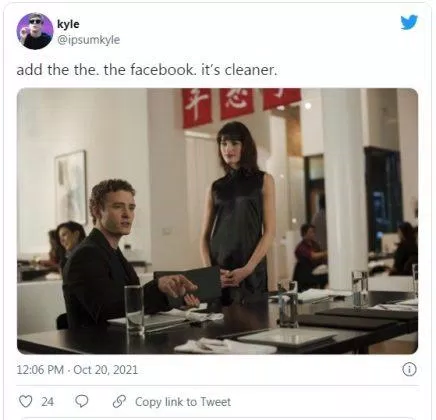Screen dimensions: 436x420
Task: Click the water glass on table
Action: [x=134, y=309]
